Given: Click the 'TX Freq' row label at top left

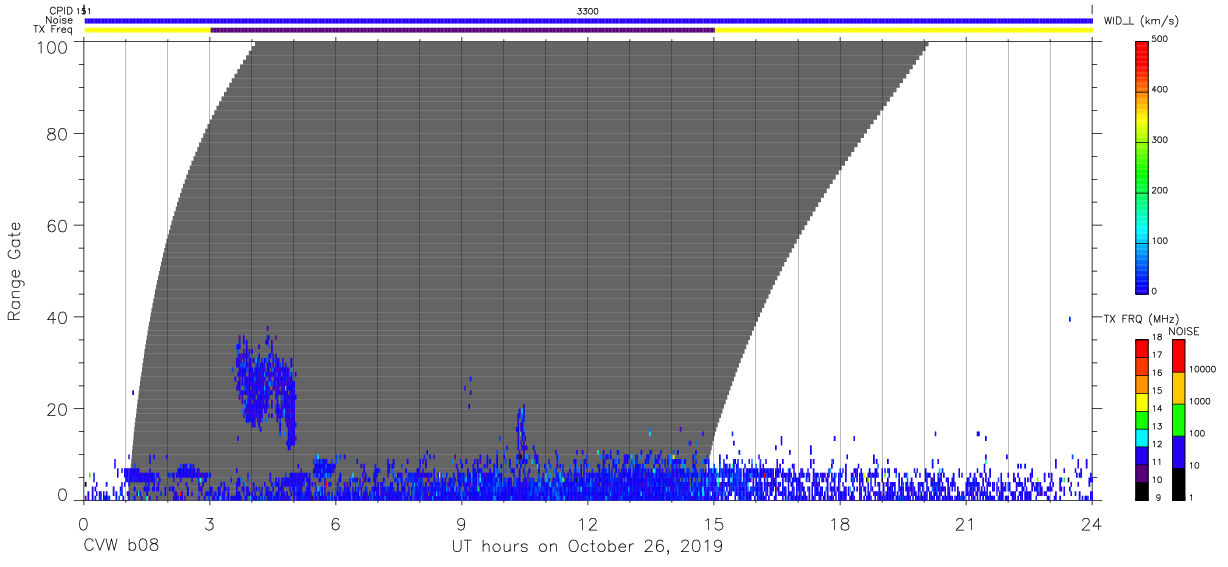Looking at the screenshot, I should (54, 30).
